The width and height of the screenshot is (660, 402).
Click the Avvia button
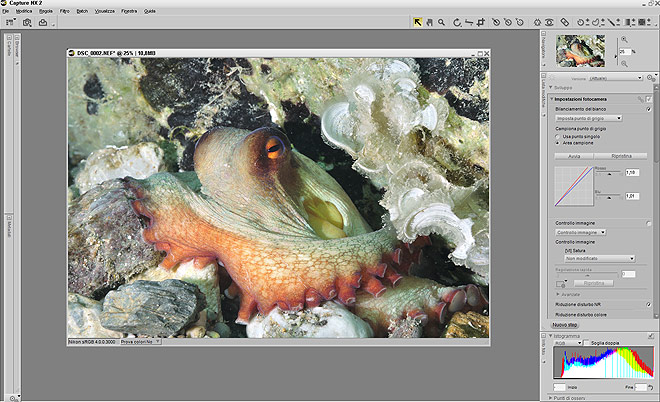(x=574, y=156)
